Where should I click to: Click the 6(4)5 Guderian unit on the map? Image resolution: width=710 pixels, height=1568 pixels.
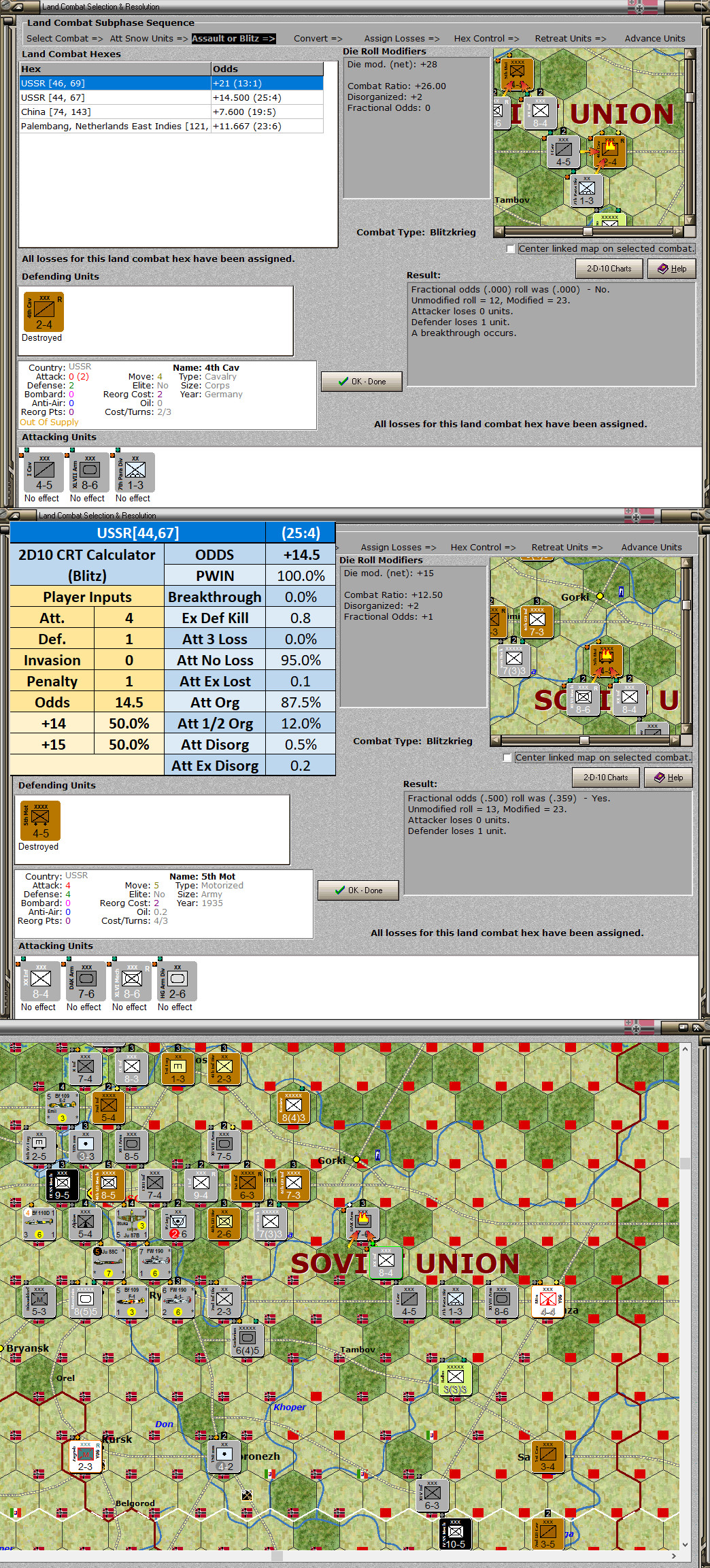(248, 1341)
